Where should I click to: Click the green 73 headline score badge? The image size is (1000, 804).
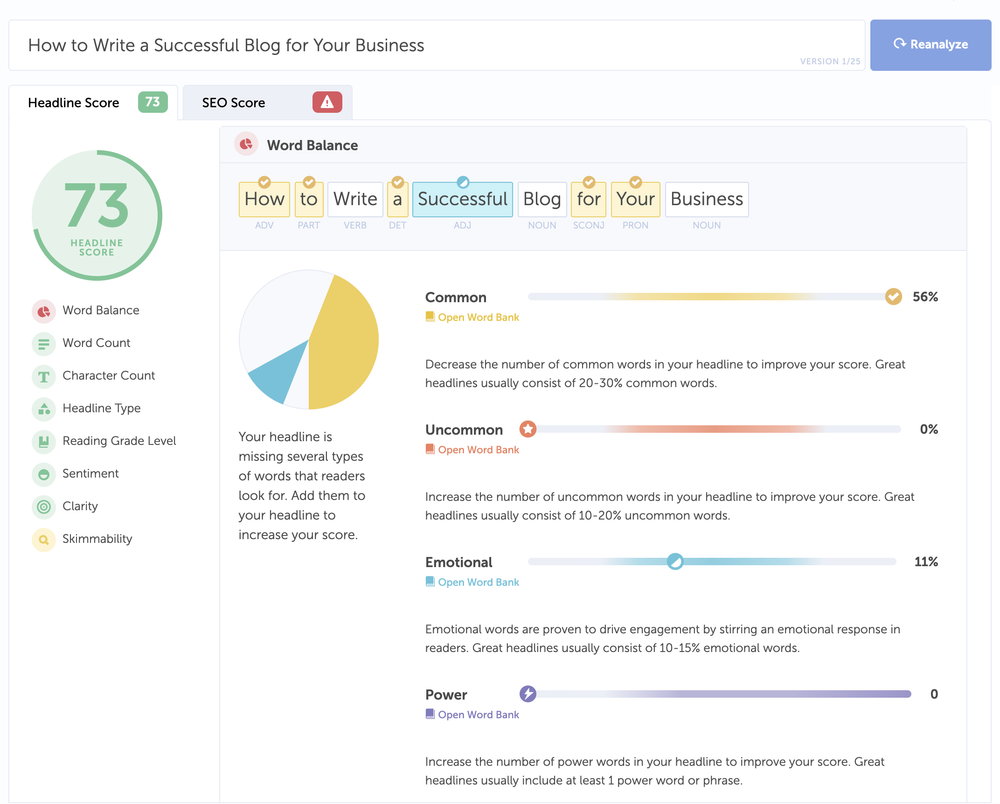152,102
